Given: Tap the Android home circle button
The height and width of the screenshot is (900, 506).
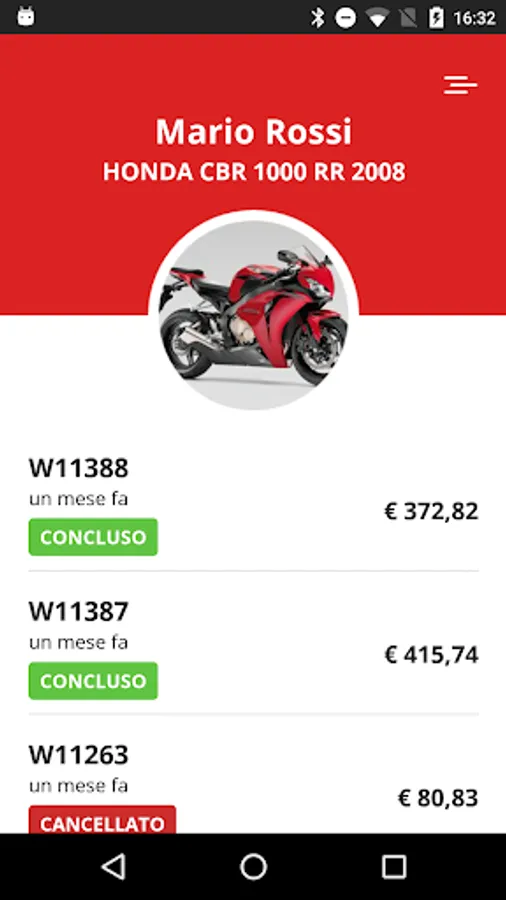Looking at the screenshot, I should (253, 866).
